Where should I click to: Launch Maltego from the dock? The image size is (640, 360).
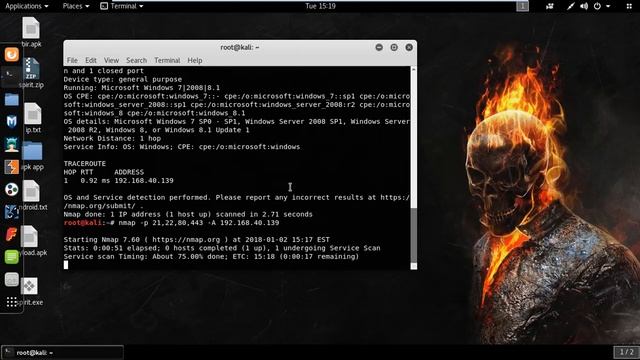coord(11,189)
